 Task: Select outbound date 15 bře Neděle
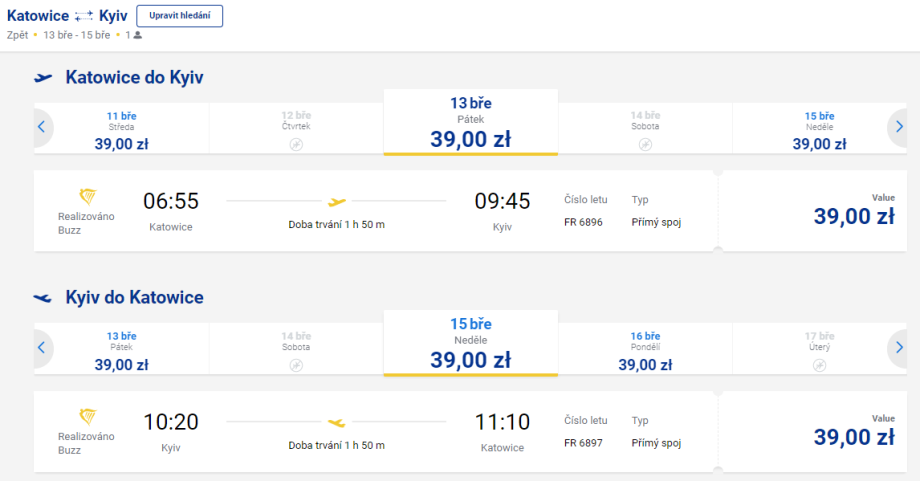820,130
